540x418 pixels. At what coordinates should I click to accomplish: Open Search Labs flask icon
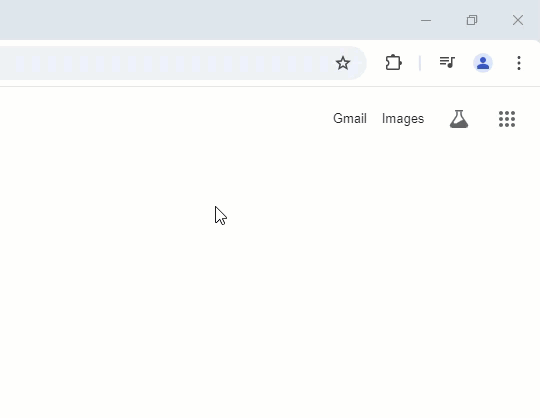(x=459, y=119)
